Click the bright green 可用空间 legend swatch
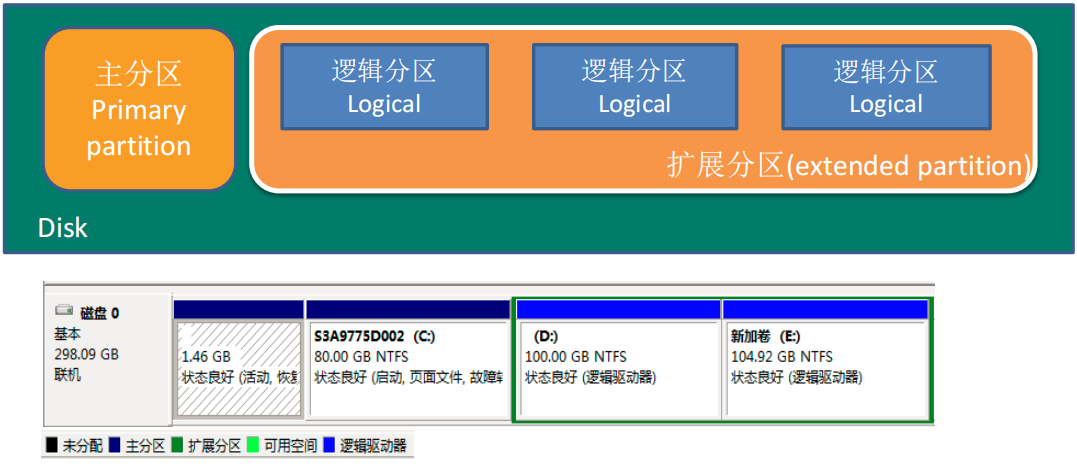The height and width of the screenshot is (466, 1077). click(253, 446)
